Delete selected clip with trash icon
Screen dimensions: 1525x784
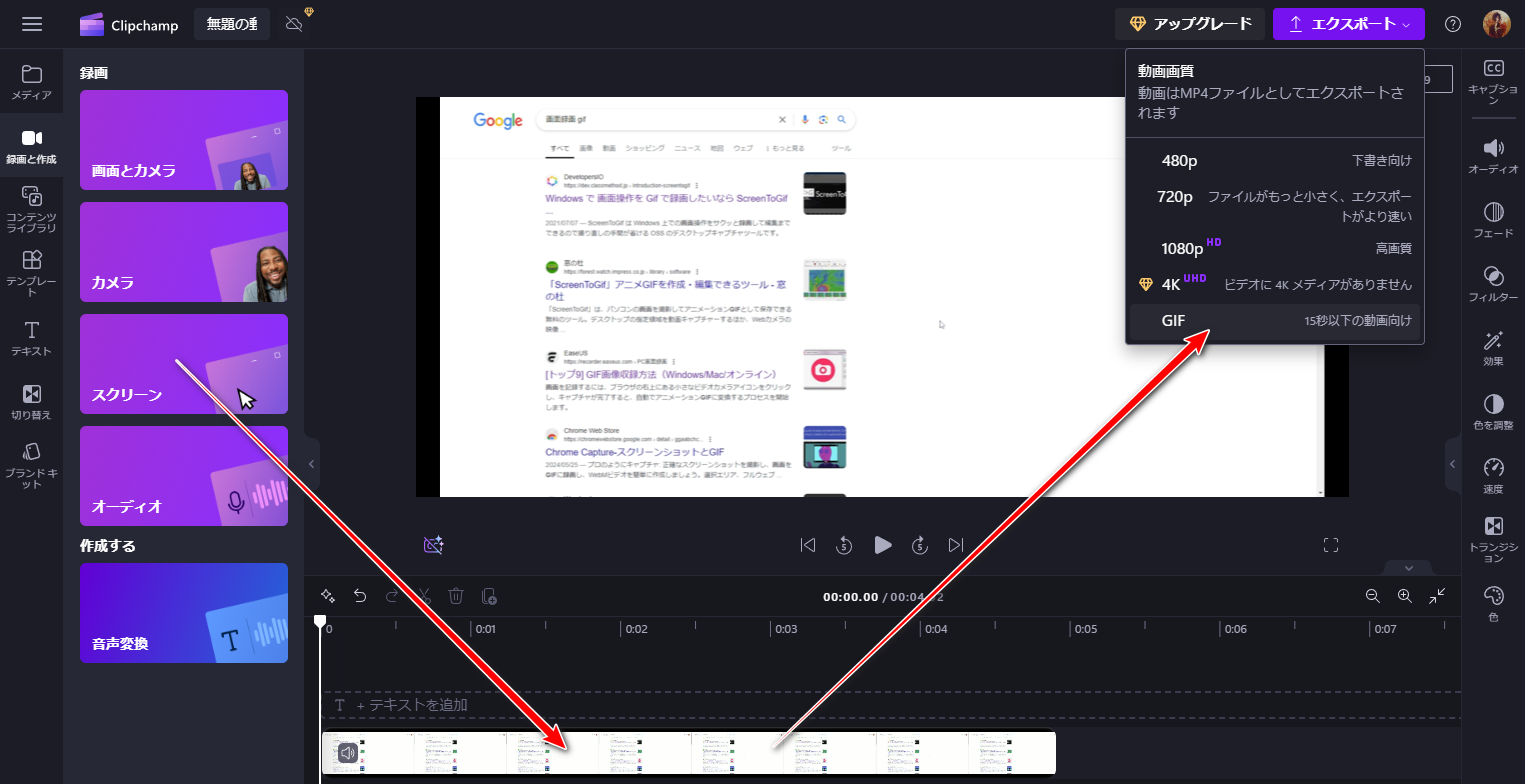click(456, 596)
